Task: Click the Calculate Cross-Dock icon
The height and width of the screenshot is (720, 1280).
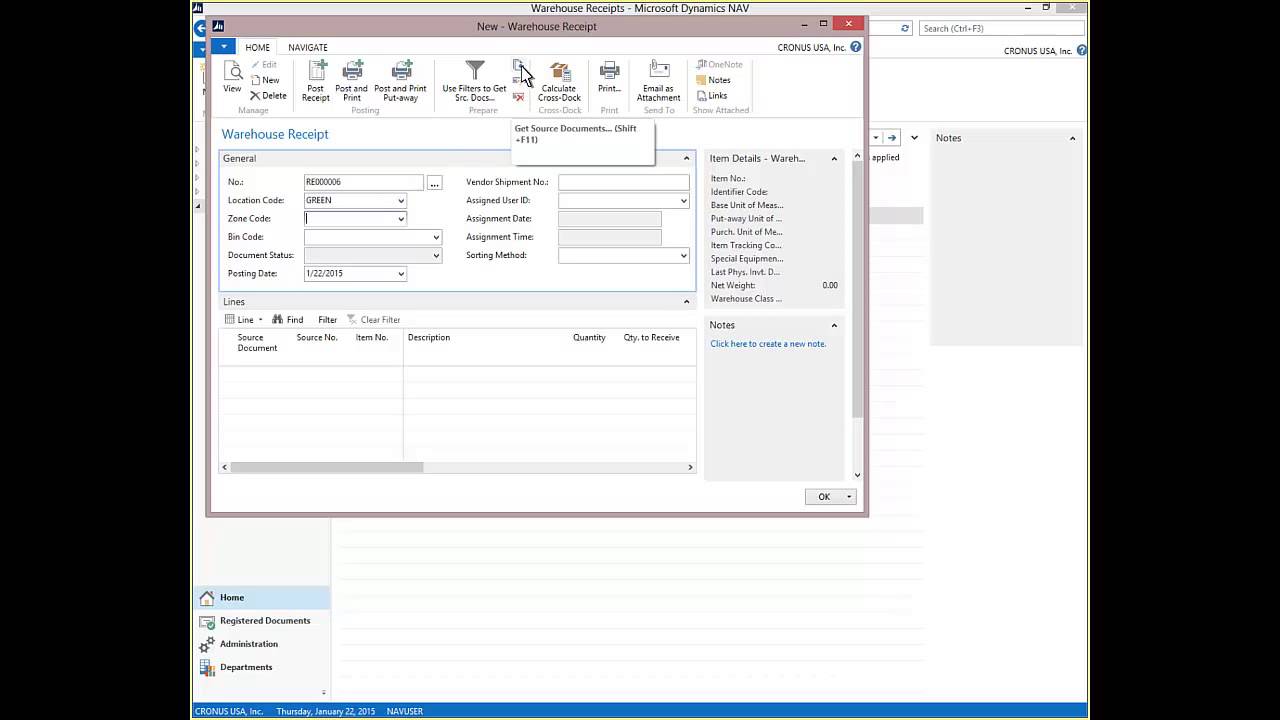Action: click(x=560, y=71)
